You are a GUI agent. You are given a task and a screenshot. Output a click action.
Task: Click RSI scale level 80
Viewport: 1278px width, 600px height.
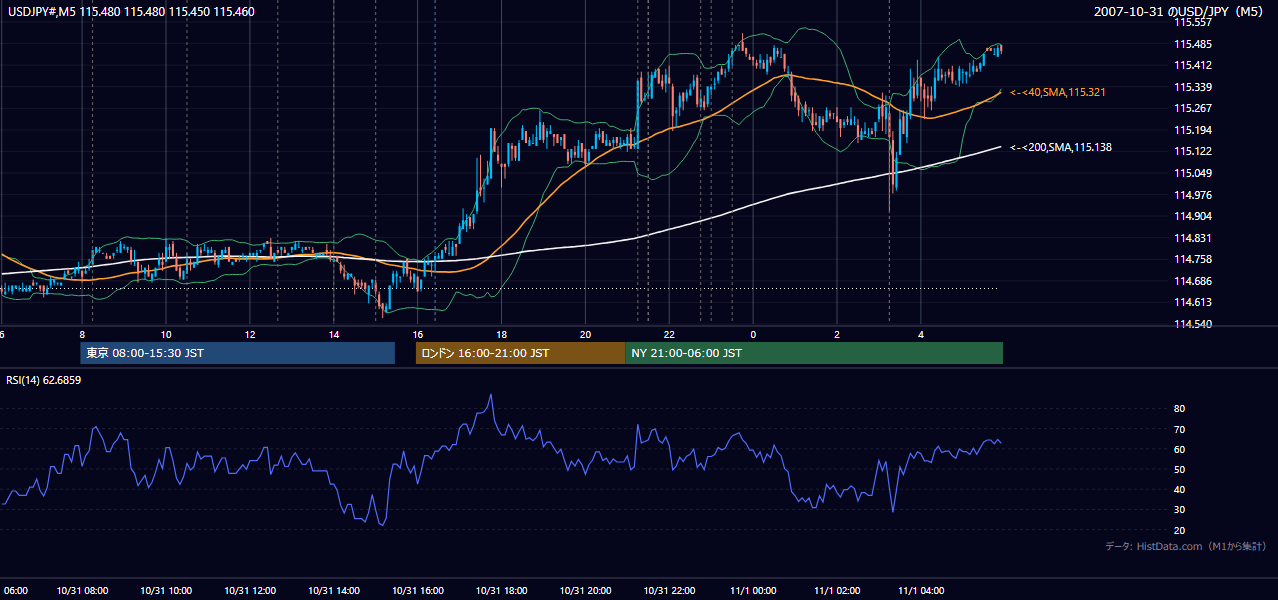tap(1179, 409)
